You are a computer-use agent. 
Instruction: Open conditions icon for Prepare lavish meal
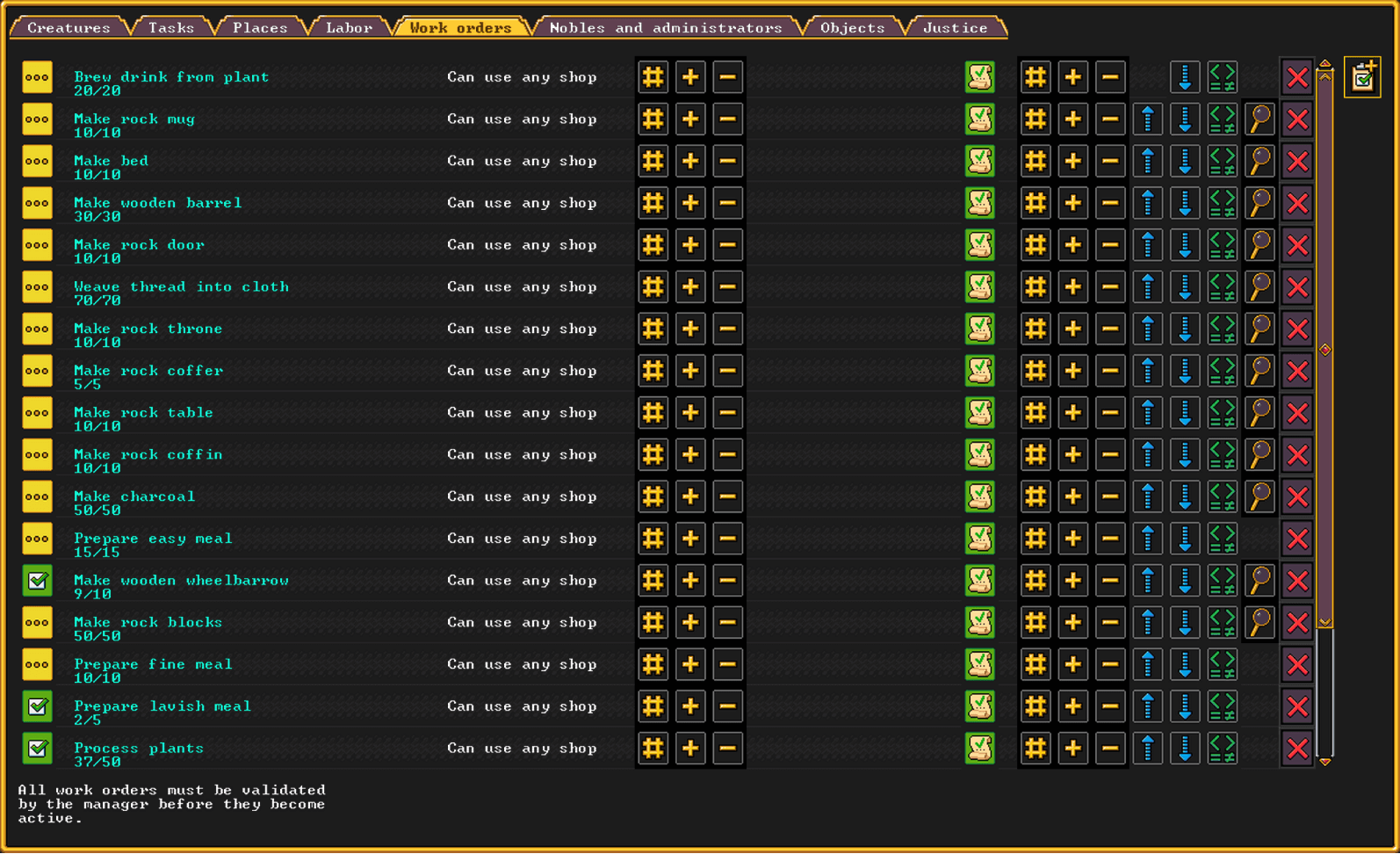coord(980,706)
